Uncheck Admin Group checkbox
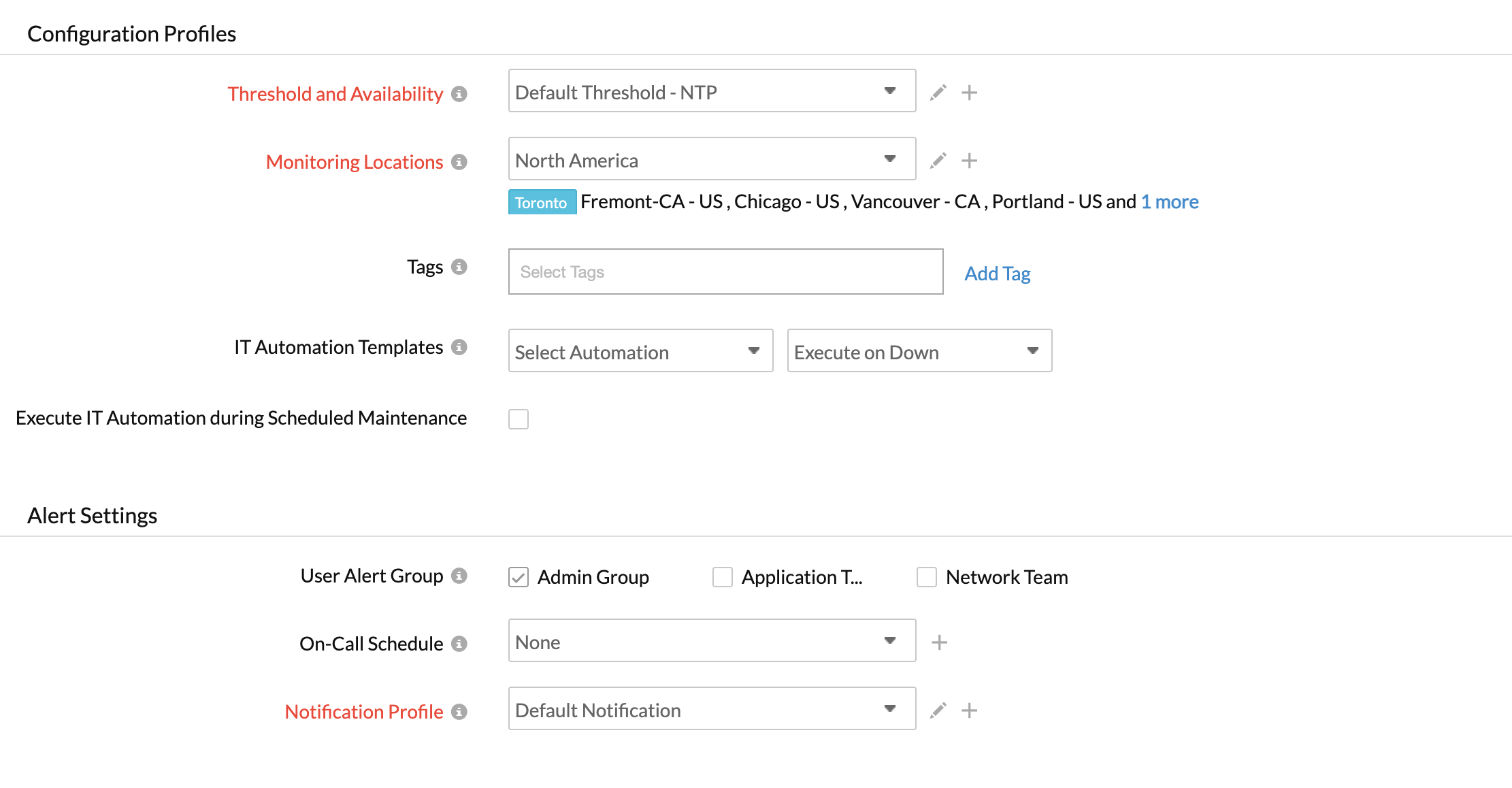Viewport: 1512px width, 788px height. 519,577
